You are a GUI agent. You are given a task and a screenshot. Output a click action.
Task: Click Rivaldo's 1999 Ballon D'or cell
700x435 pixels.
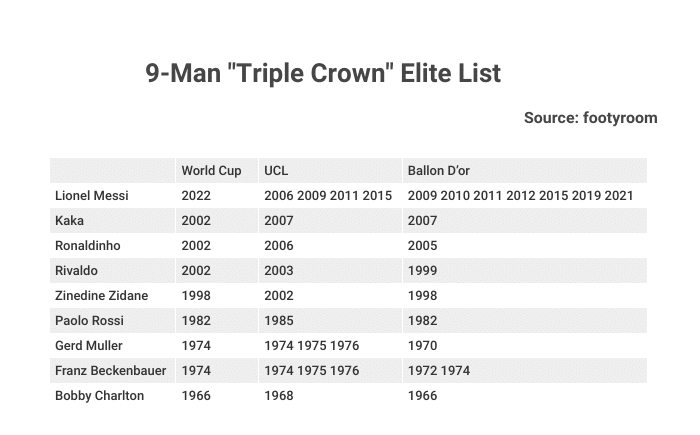(x=525, y=271)
